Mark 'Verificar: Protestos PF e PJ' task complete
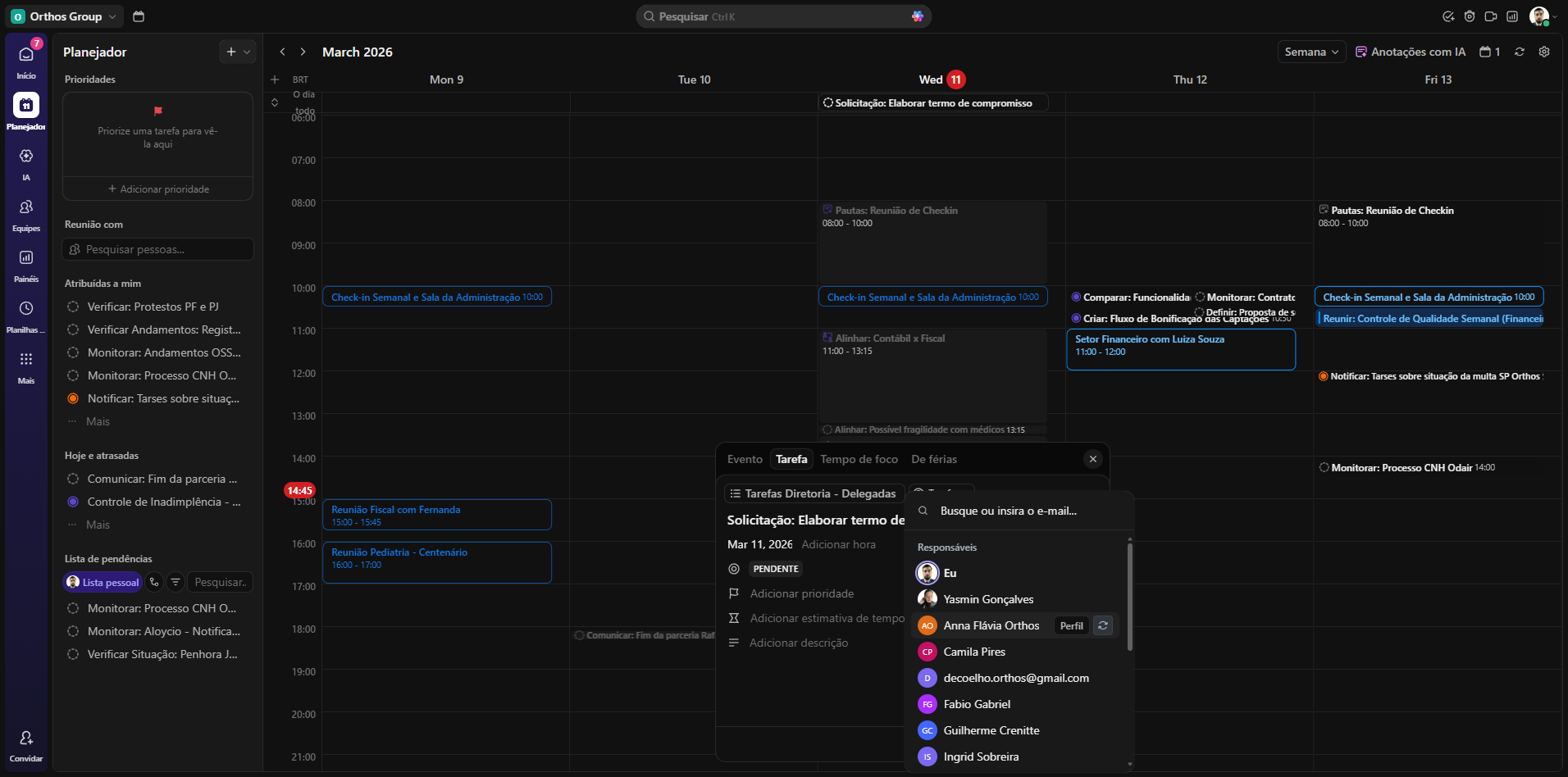This screenshot has height=777, width=1568. 73,307
